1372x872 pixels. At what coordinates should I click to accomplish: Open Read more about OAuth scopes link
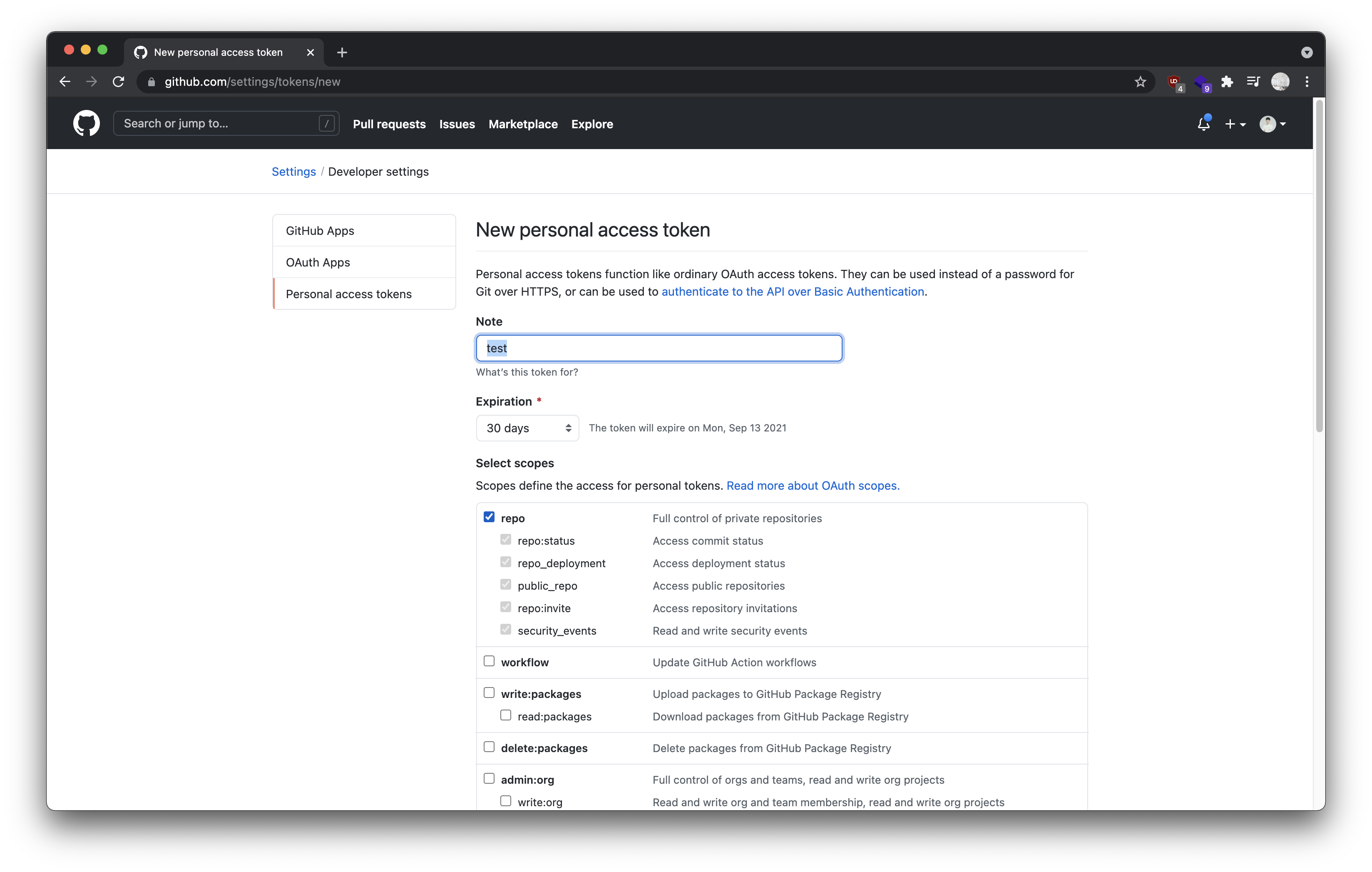(813, 486)
